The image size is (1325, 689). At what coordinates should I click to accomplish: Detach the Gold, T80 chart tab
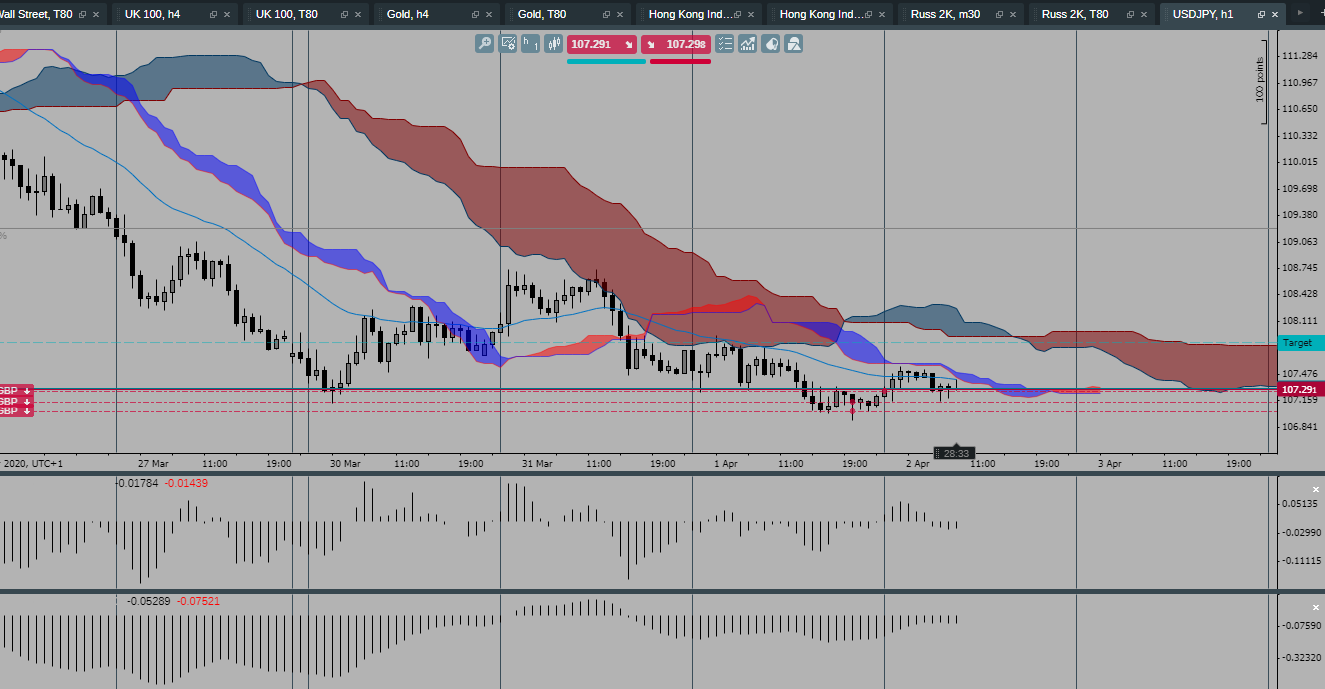point(606,15)
